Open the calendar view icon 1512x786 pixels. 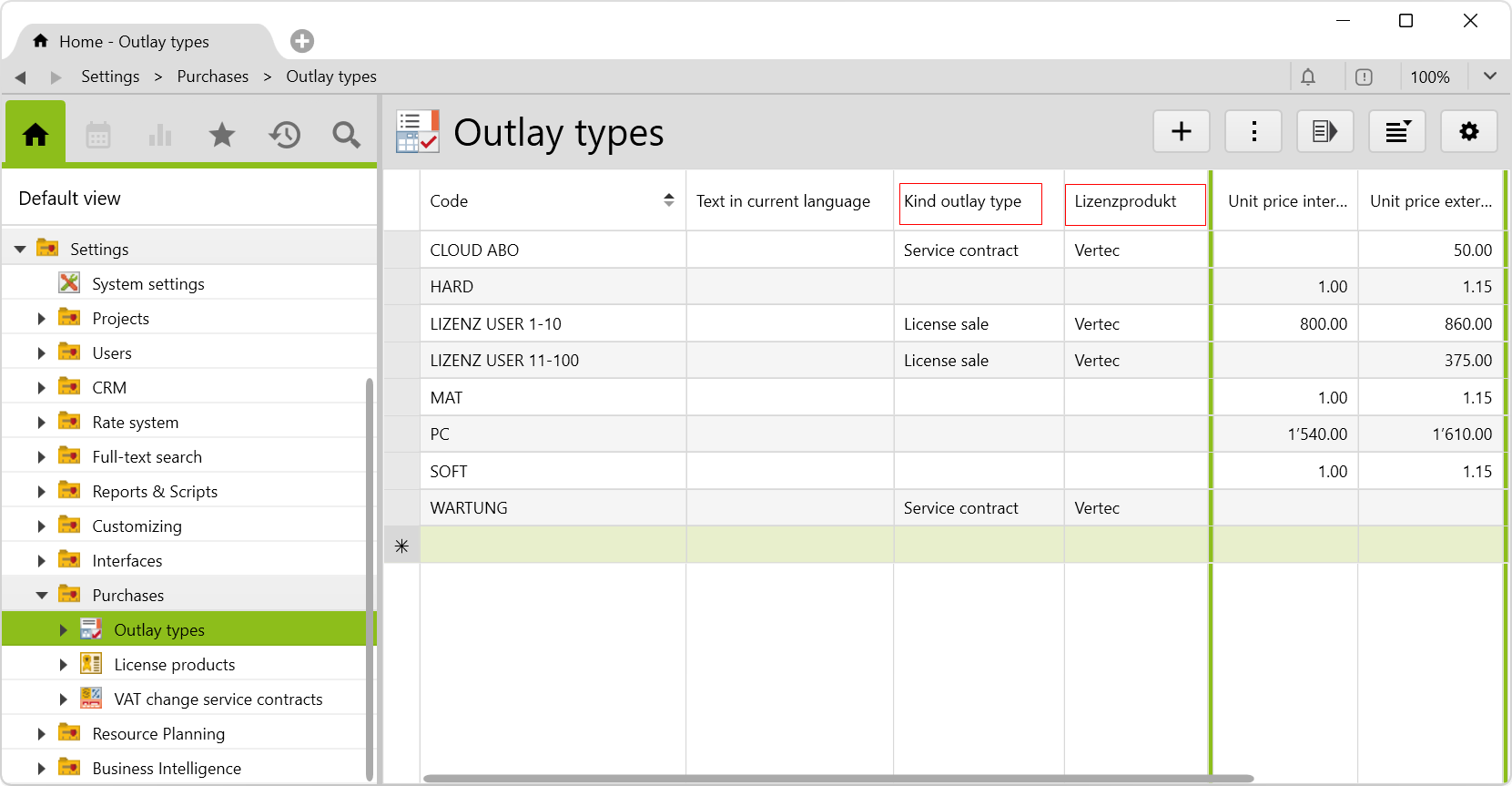[x=98, y=136]
